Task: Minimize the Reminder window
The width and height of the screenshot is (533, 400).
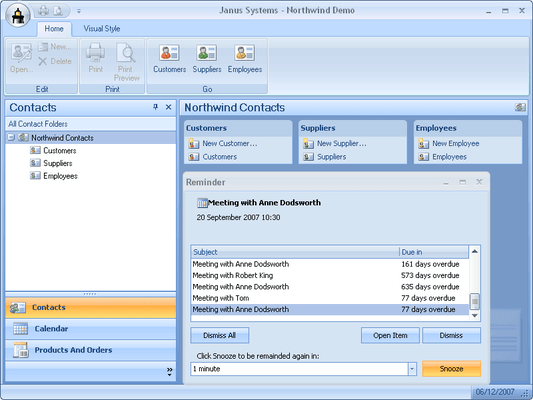Action: click(x=446, y=182)
